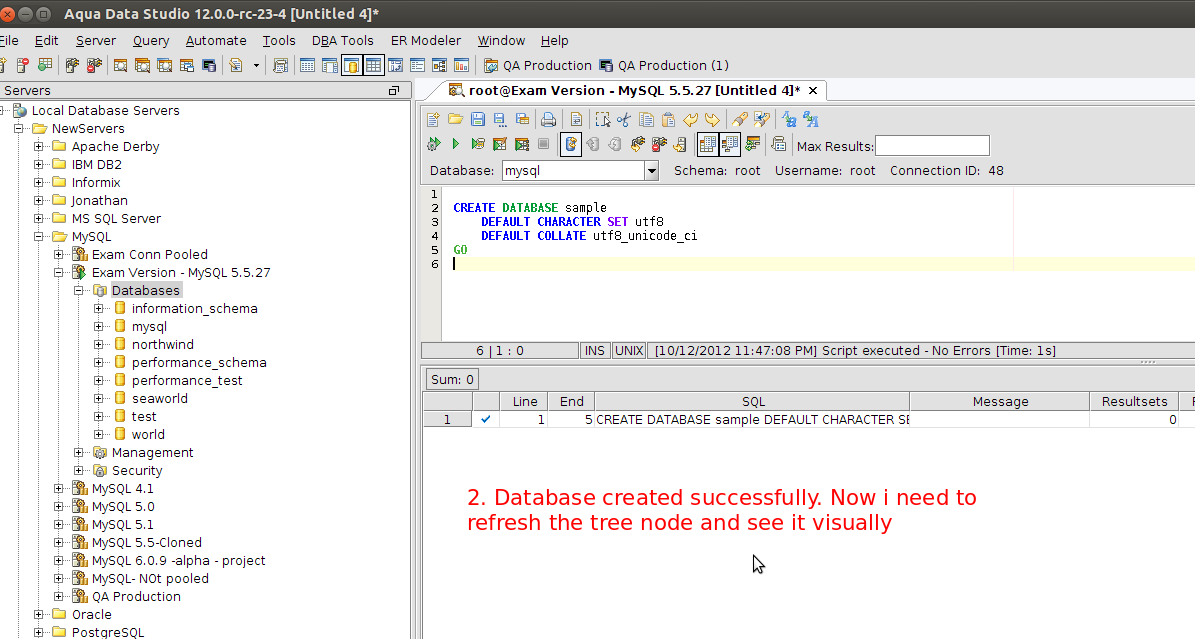Click the result row 1 header cell
Image resolution: width=1195 pixels, height=639 pixels.
click(447, 419)
